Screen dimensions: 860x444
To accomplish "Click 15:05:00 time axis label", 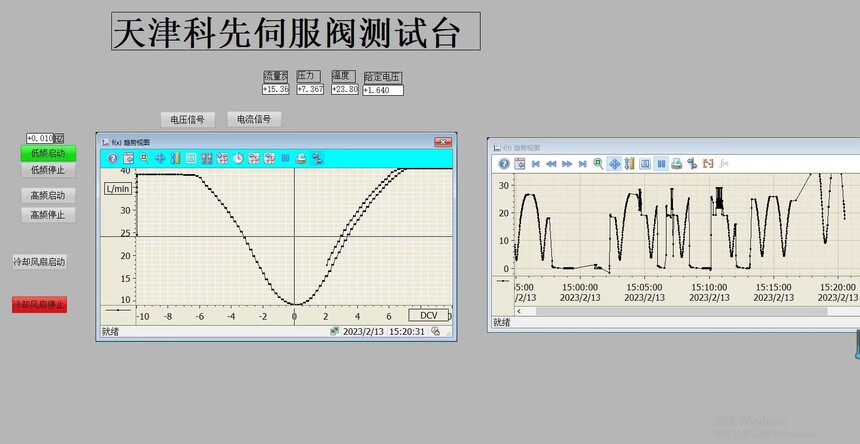I will tap(644, 287).
